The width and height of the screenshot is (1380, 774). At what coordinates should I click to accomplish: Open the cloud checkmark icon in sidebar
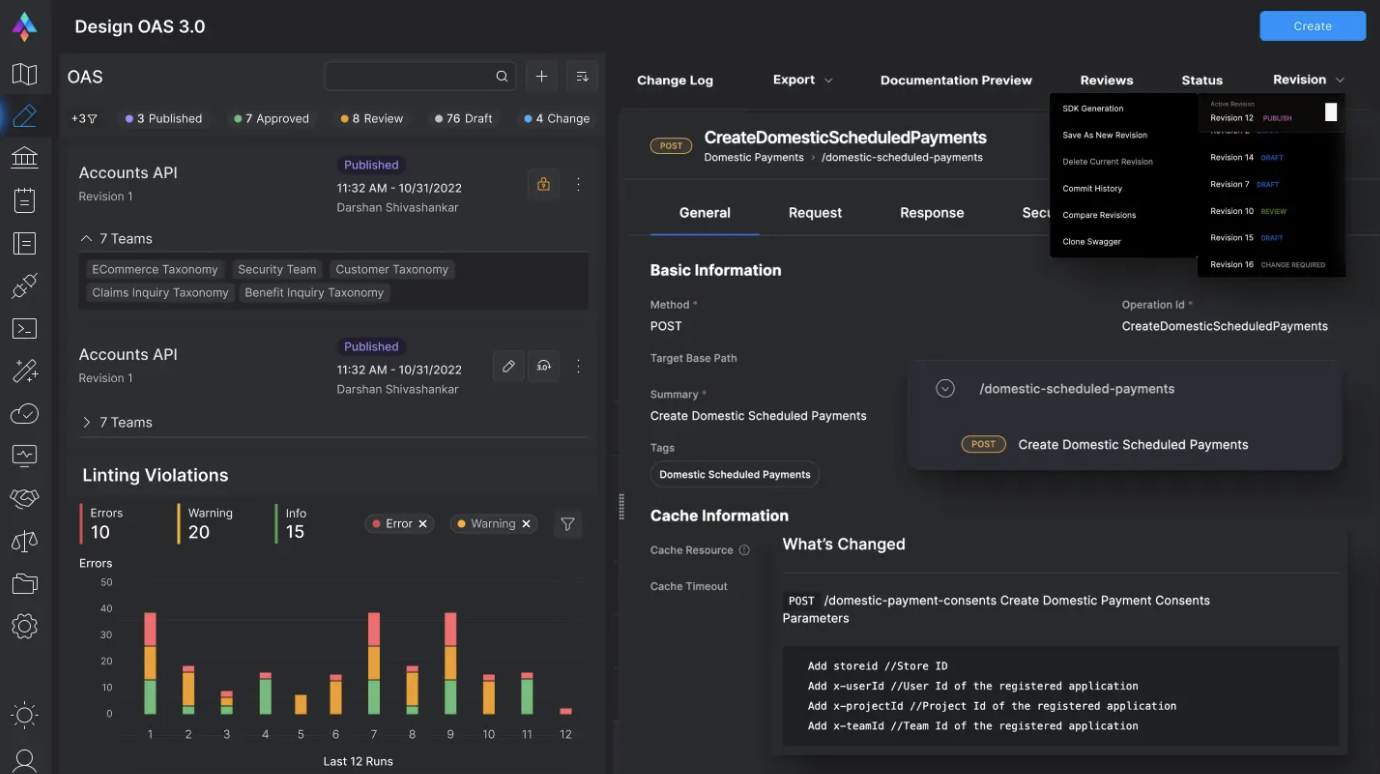(25, 413)
